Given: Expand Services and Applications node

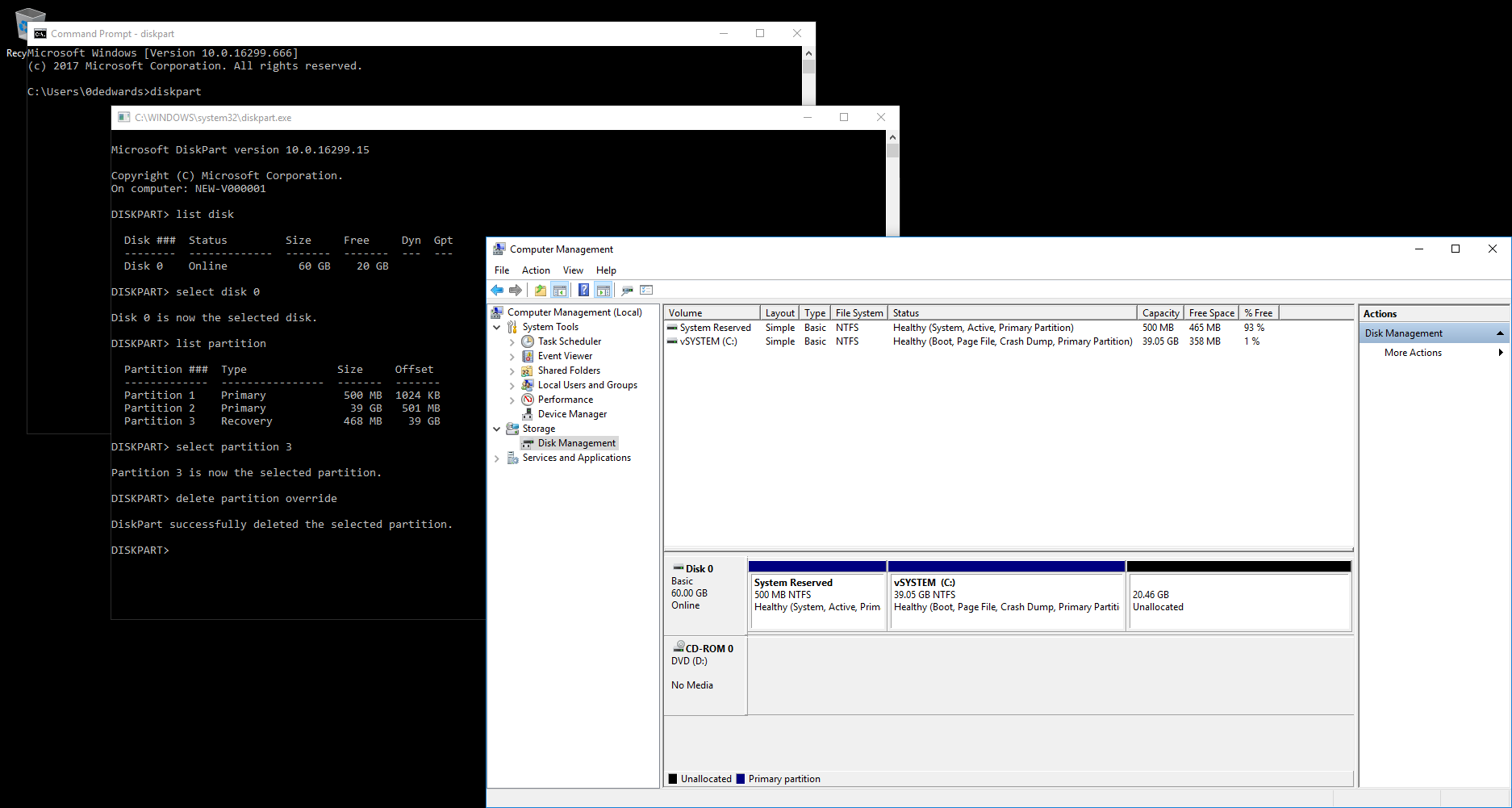Looking at the screenshot, I should (x=497, y=458).
